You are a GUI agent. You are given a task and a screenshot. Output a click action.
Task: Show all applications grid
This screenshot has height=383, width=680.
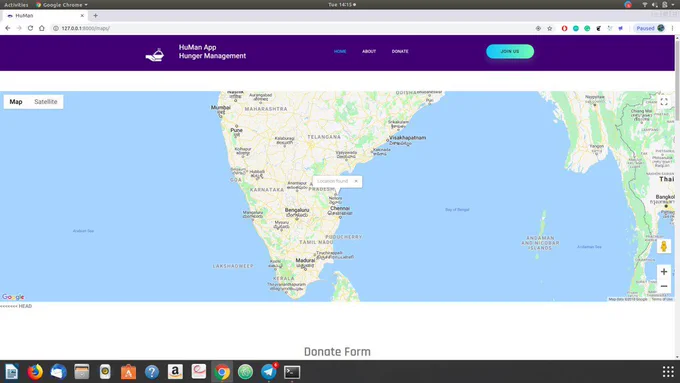coord(668,372)
